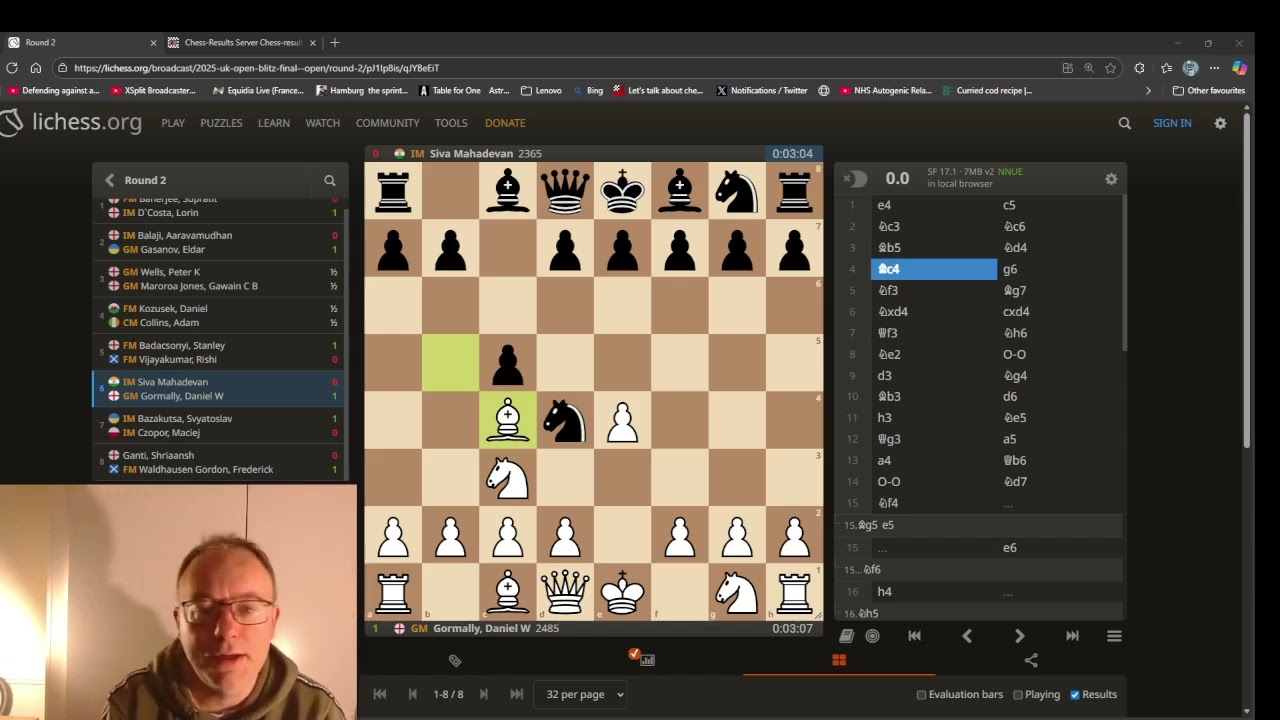Open the browser profile avatar

tap(1190, 68)
